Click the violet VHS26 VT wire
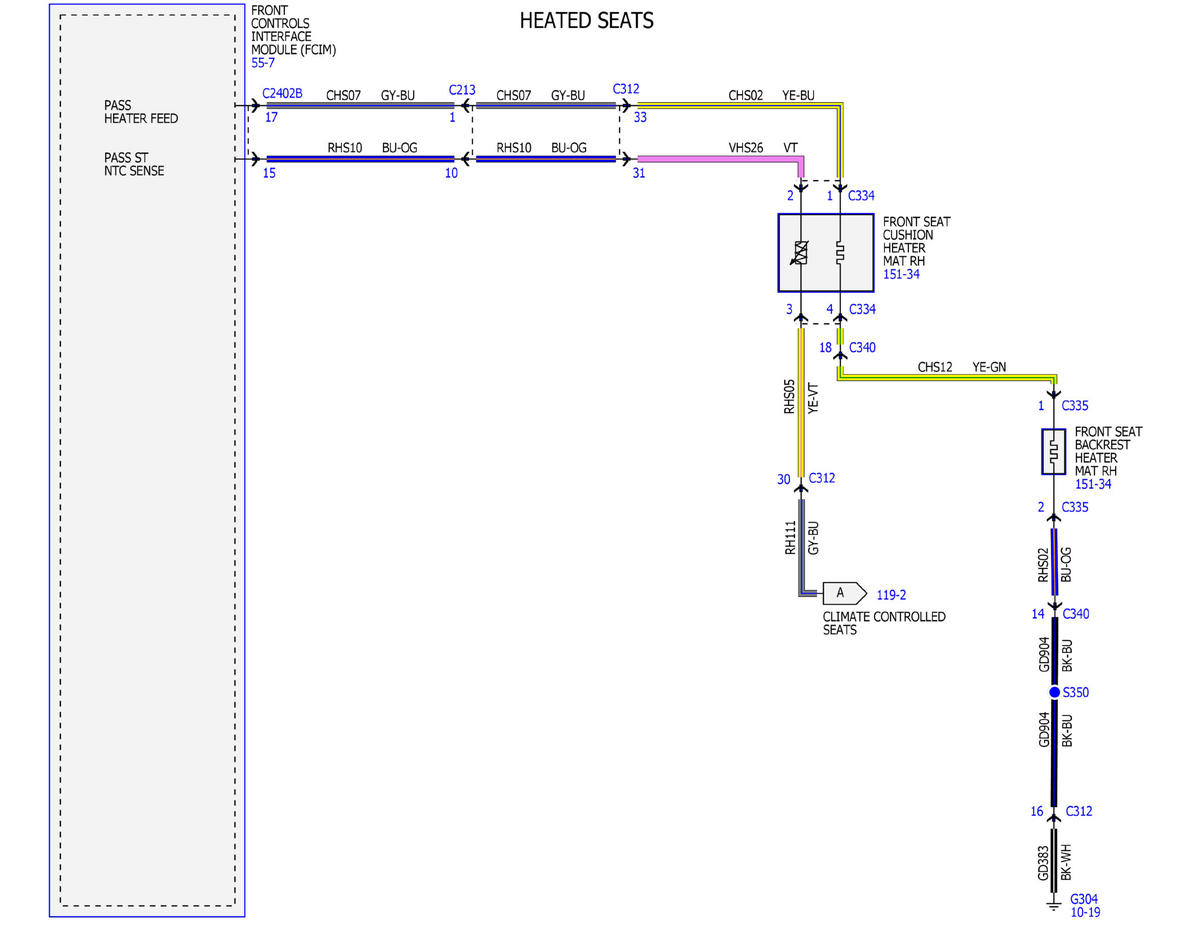This screenshot has width=1200, height=927. [x=720, y=158]
